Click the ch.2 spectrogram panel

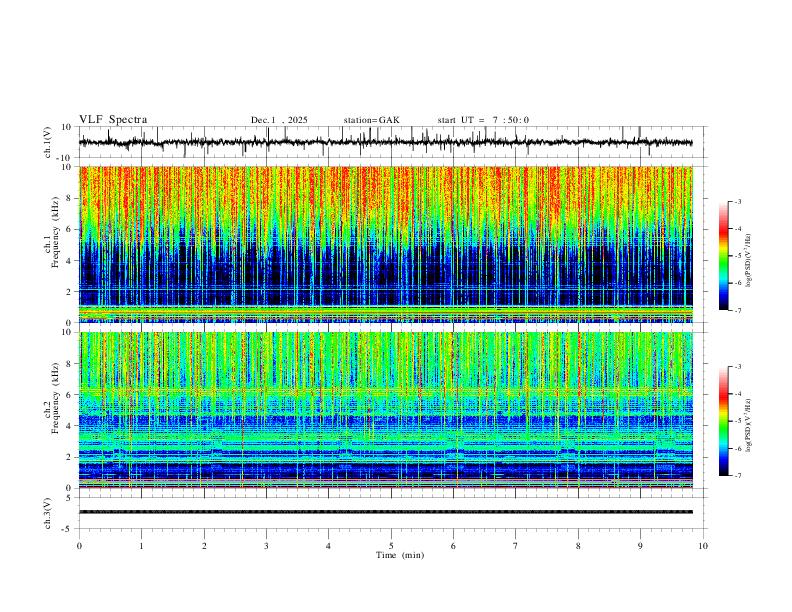pyautogui.click(x=386, y=410)
